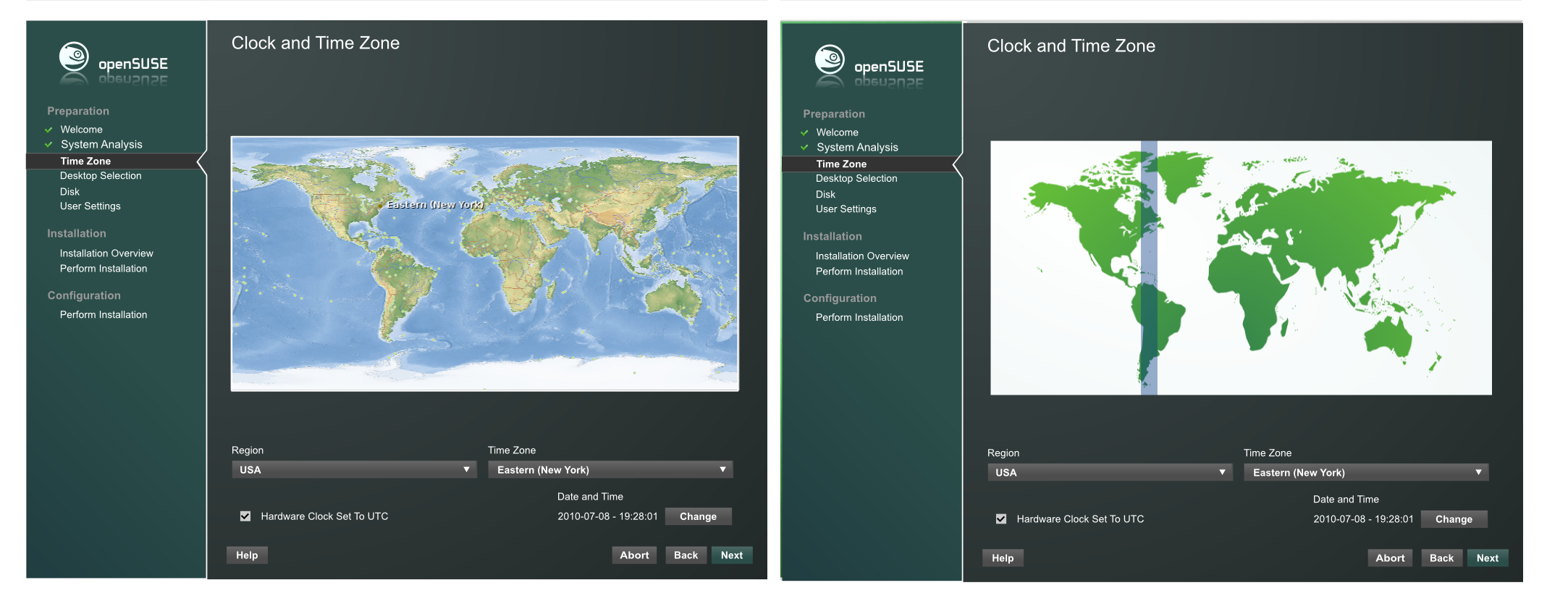Click System Analysis's green checkmark in the right installer
Screen dimensions: 1568x601
click(x=804, y=148)
